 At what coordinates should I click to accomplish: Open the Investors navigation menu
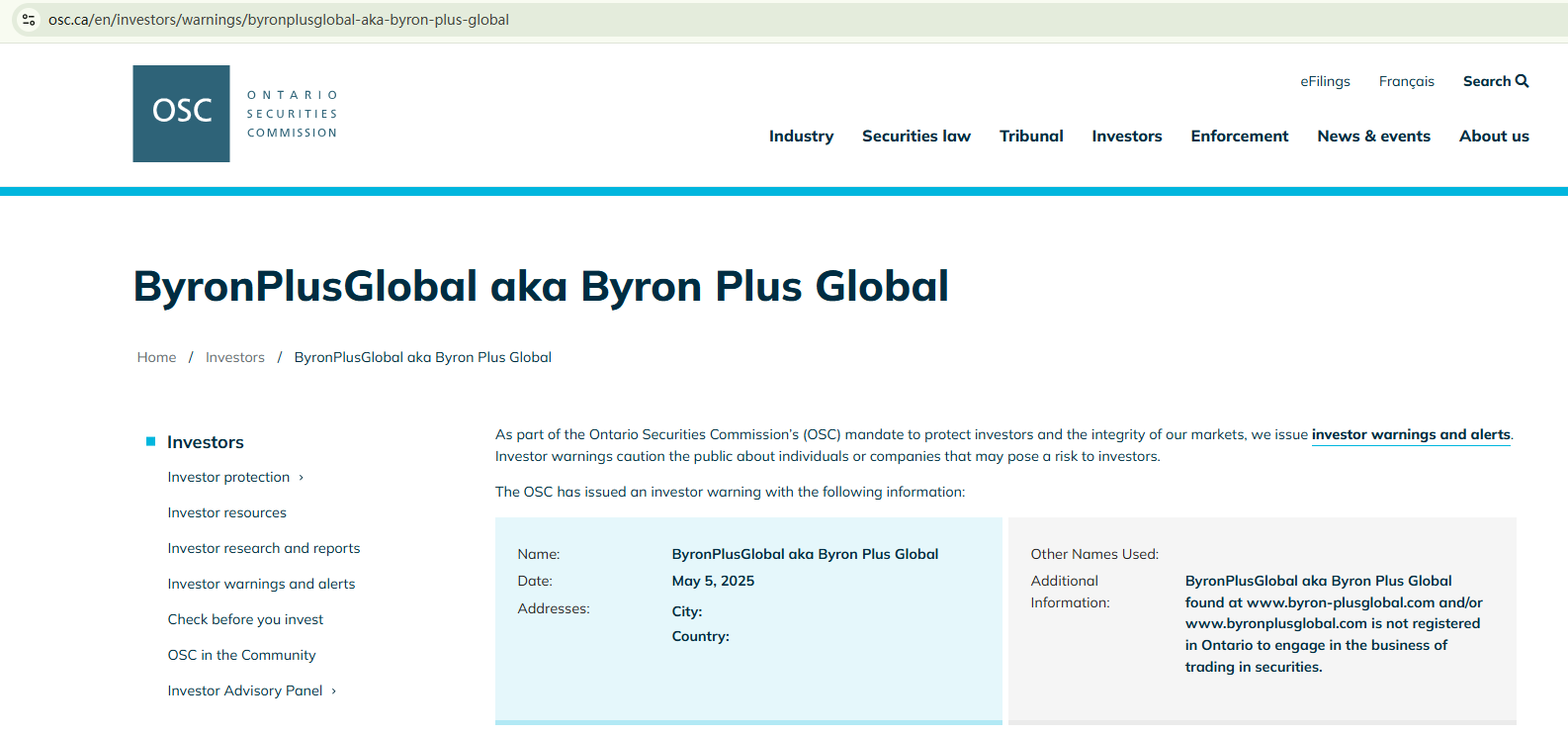pyautogui.click(x=1126, y=137)
